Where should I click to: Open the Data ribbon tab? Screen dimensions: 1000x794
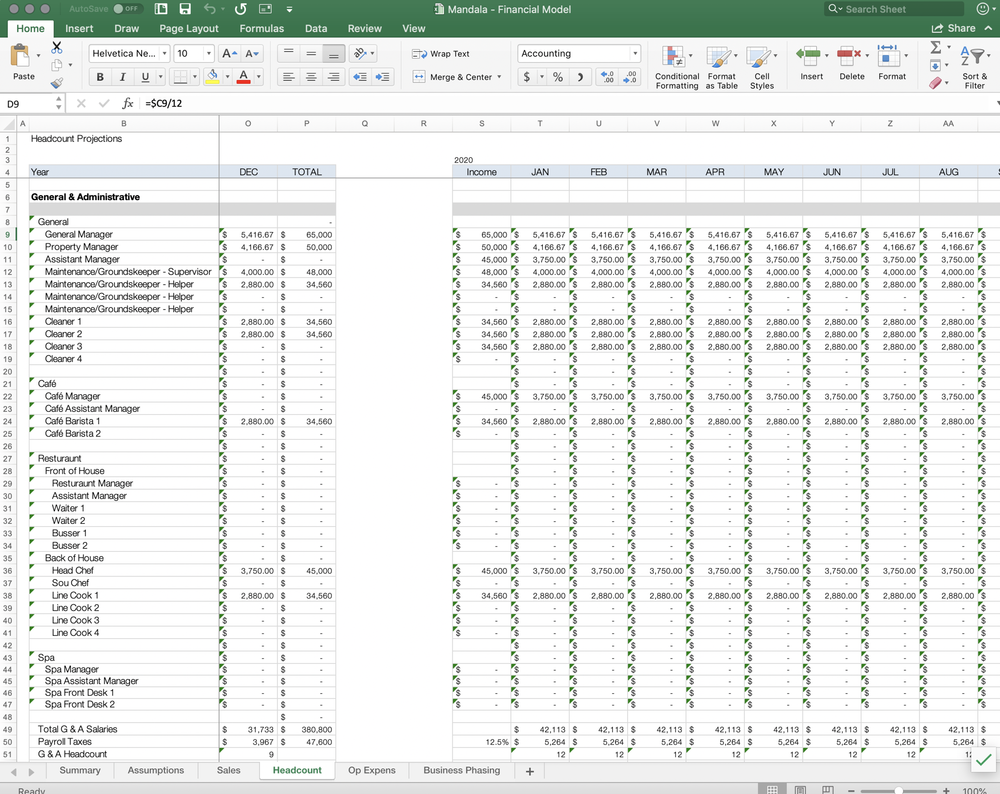(x=316, y=29)
